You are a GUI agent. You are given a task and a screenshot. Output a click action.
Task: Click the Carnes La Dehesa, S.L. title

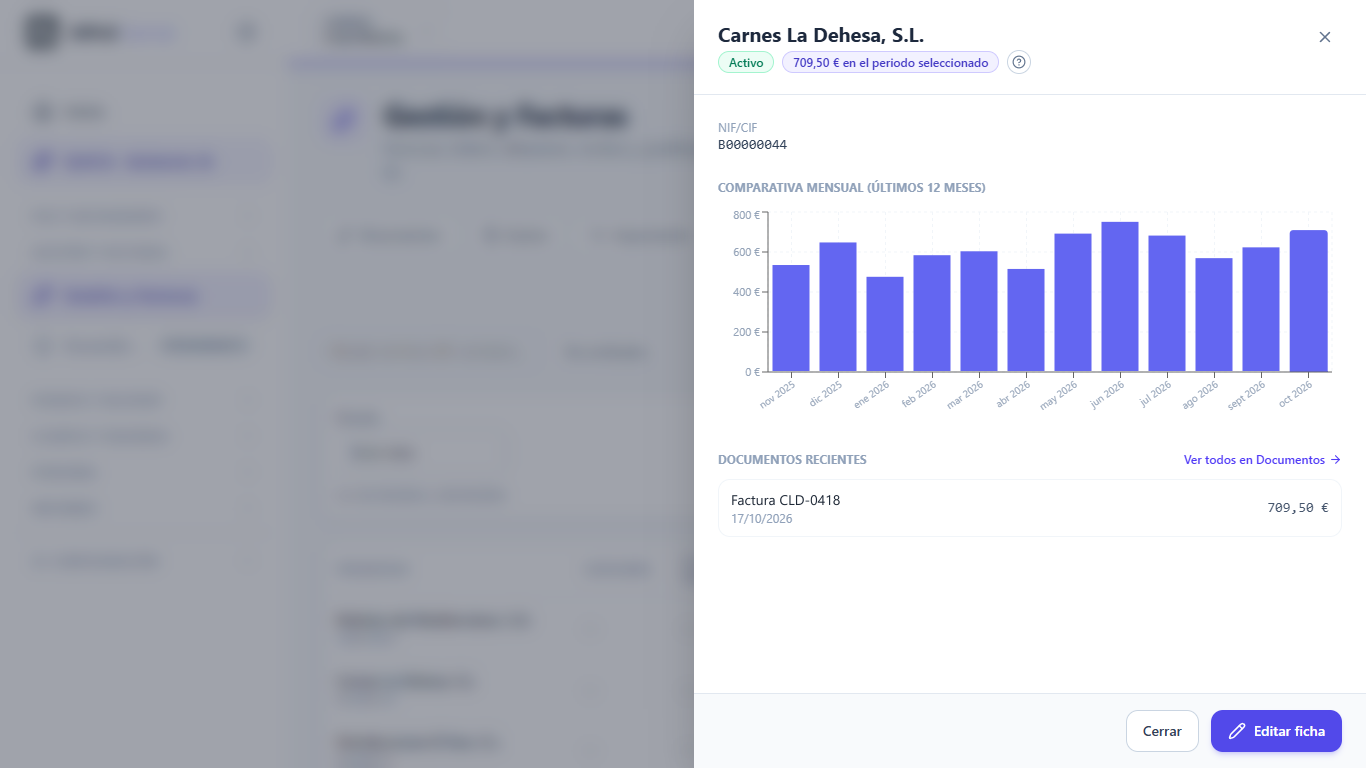tap(821, 36)
